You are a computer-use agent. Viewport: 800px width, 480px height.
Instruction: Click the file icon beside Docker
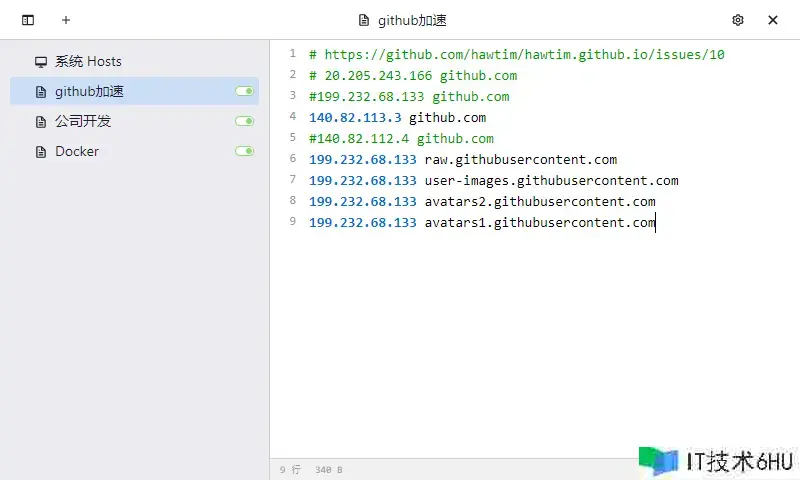click(41, 152)
